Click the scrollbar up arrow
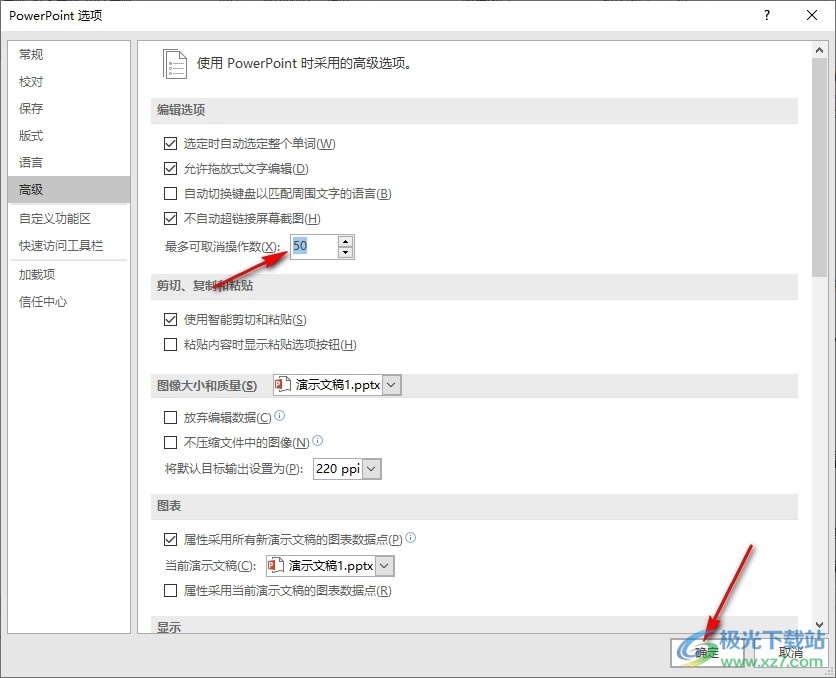 click(819, 50)
